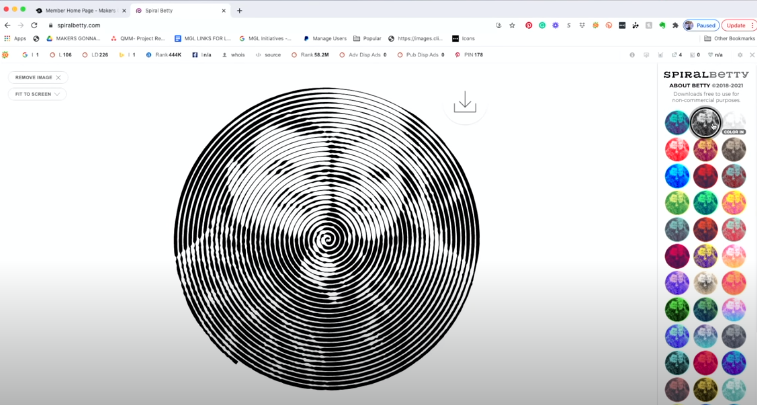Open the purple gear extension icon
The height and width of the screenshot is (405, 757).
click(556, 25)
